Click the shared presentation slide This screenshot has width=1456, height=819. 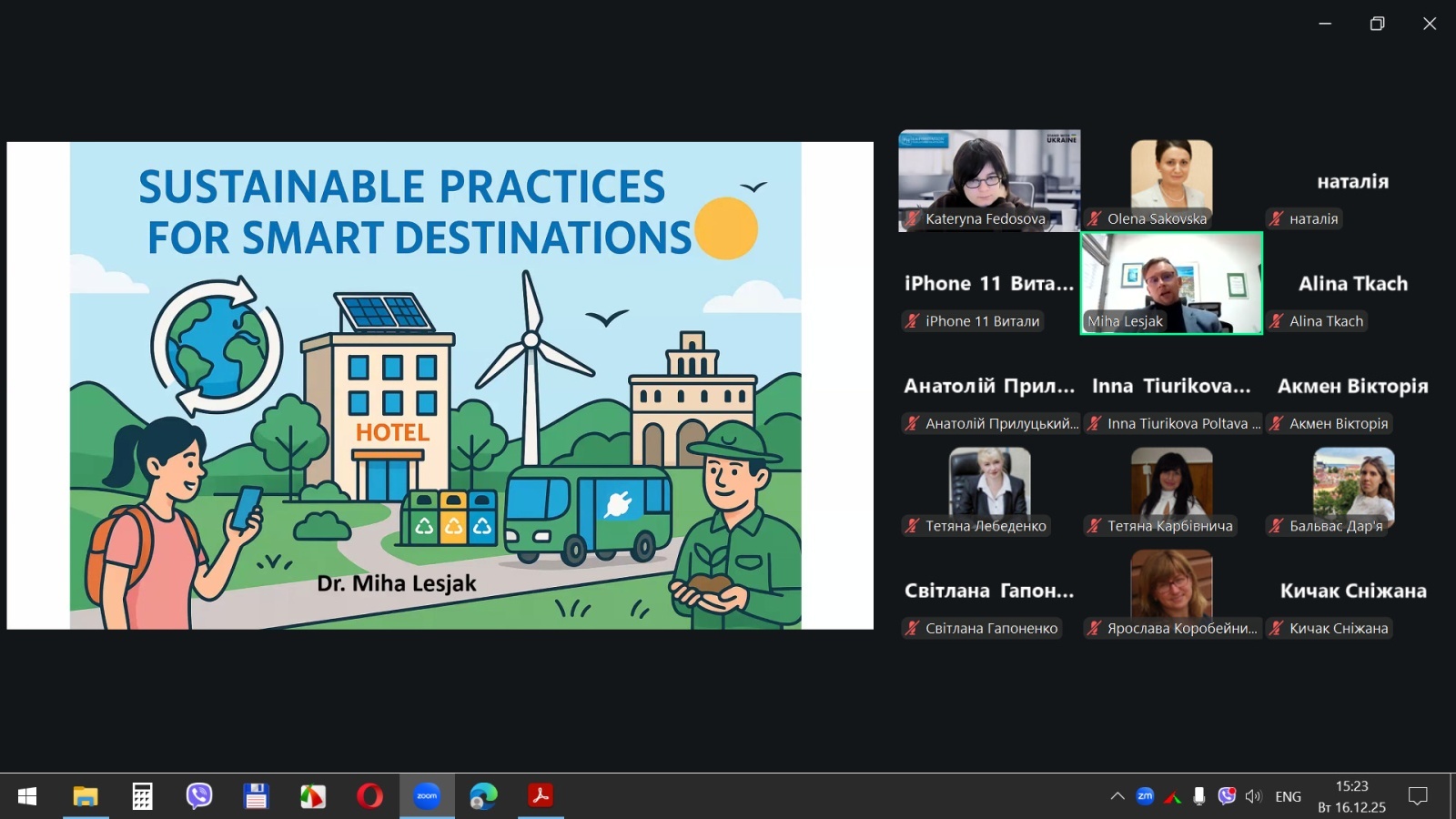(436, 385)
